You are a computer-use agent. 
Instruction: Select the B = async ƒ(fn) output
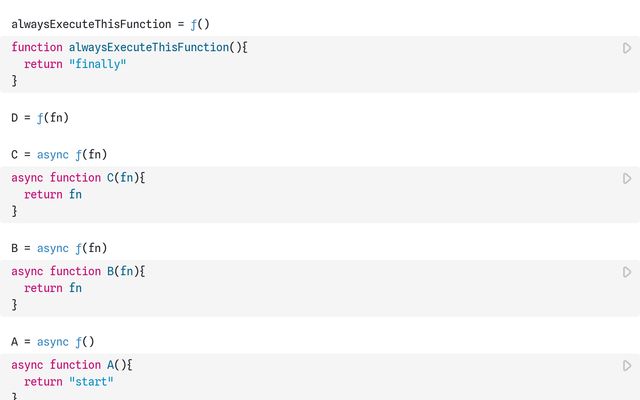(59, 248)
